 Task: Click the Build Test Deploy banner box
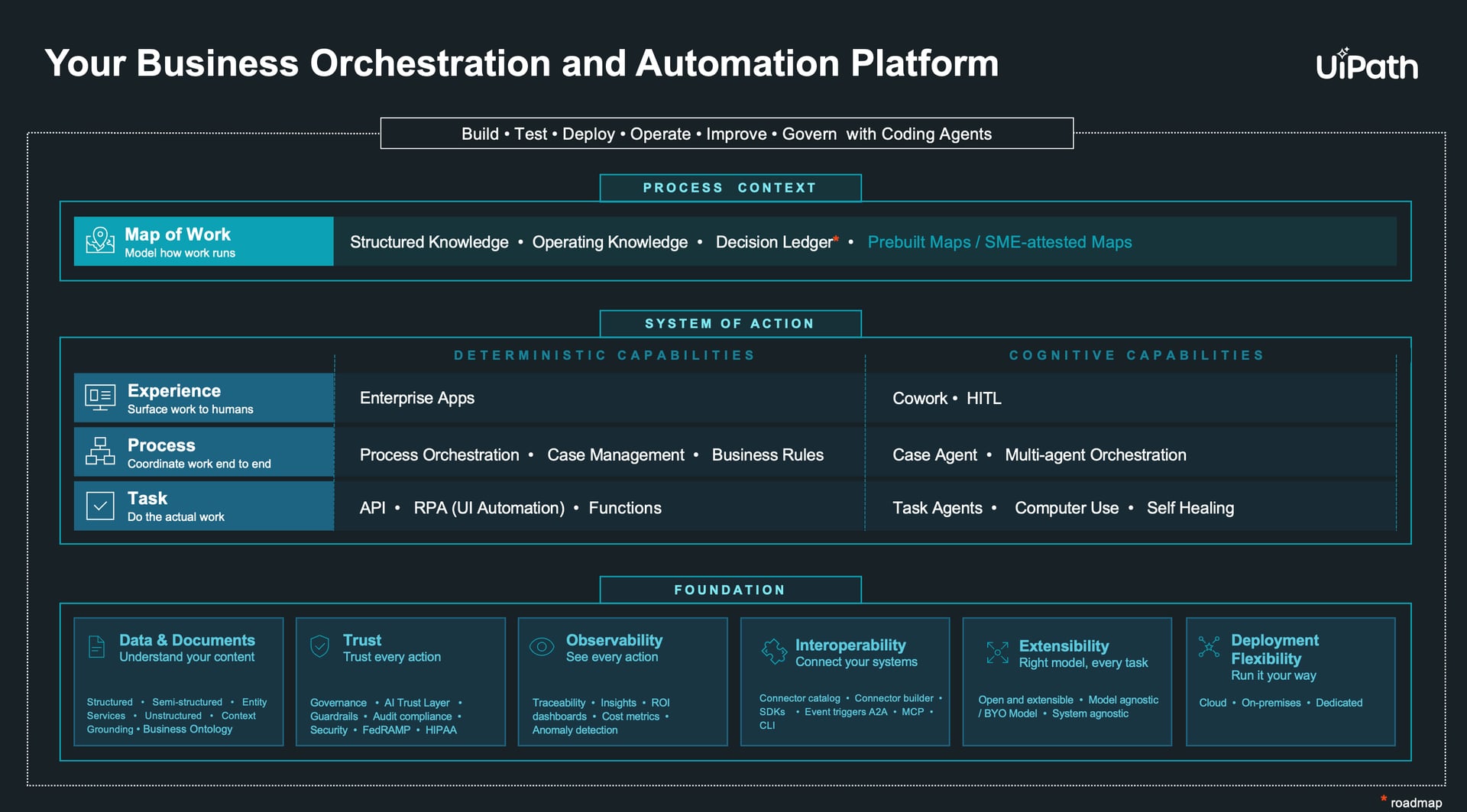(727, 134)
